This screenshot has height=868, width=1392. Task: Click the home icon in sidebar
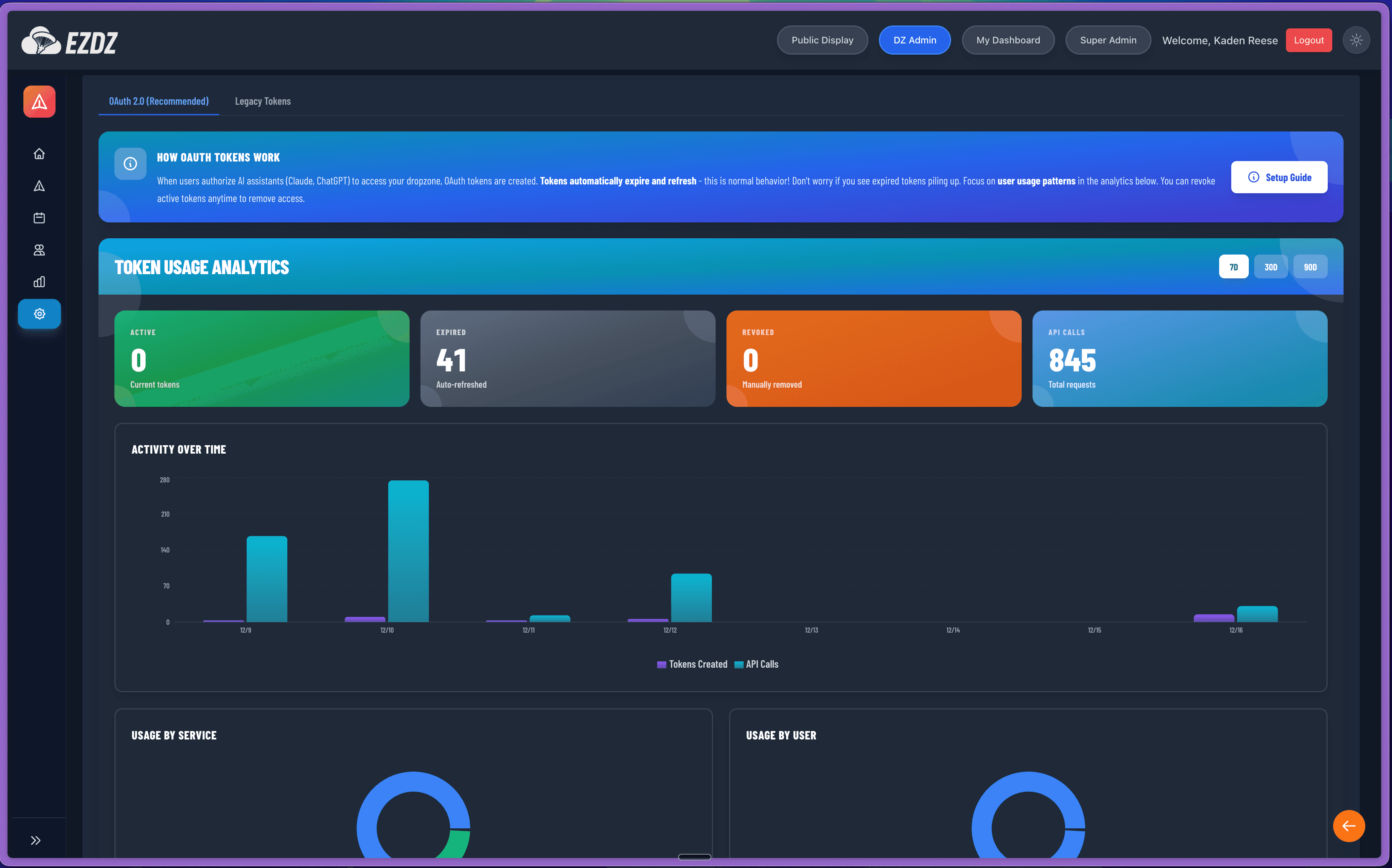[39, 154]
